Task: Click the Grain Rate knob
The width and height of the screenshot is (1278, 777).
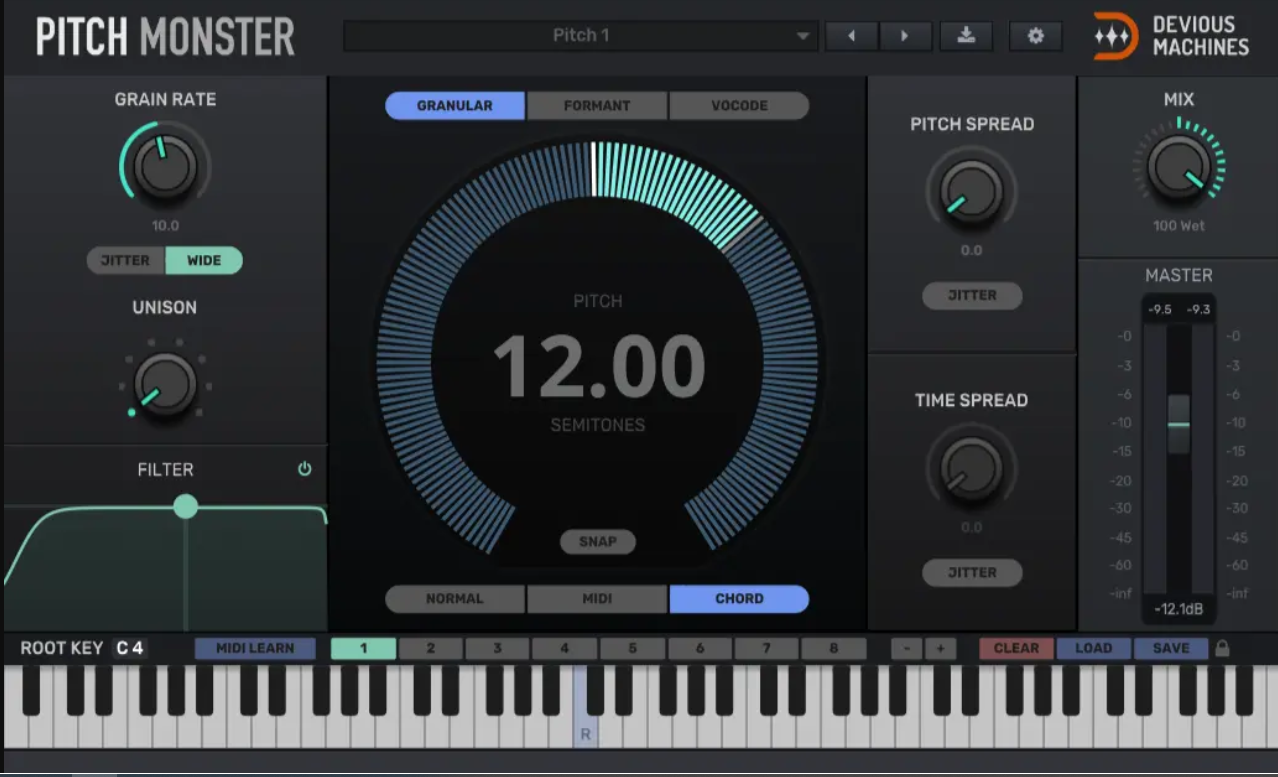Action: [x=165, y=166]
